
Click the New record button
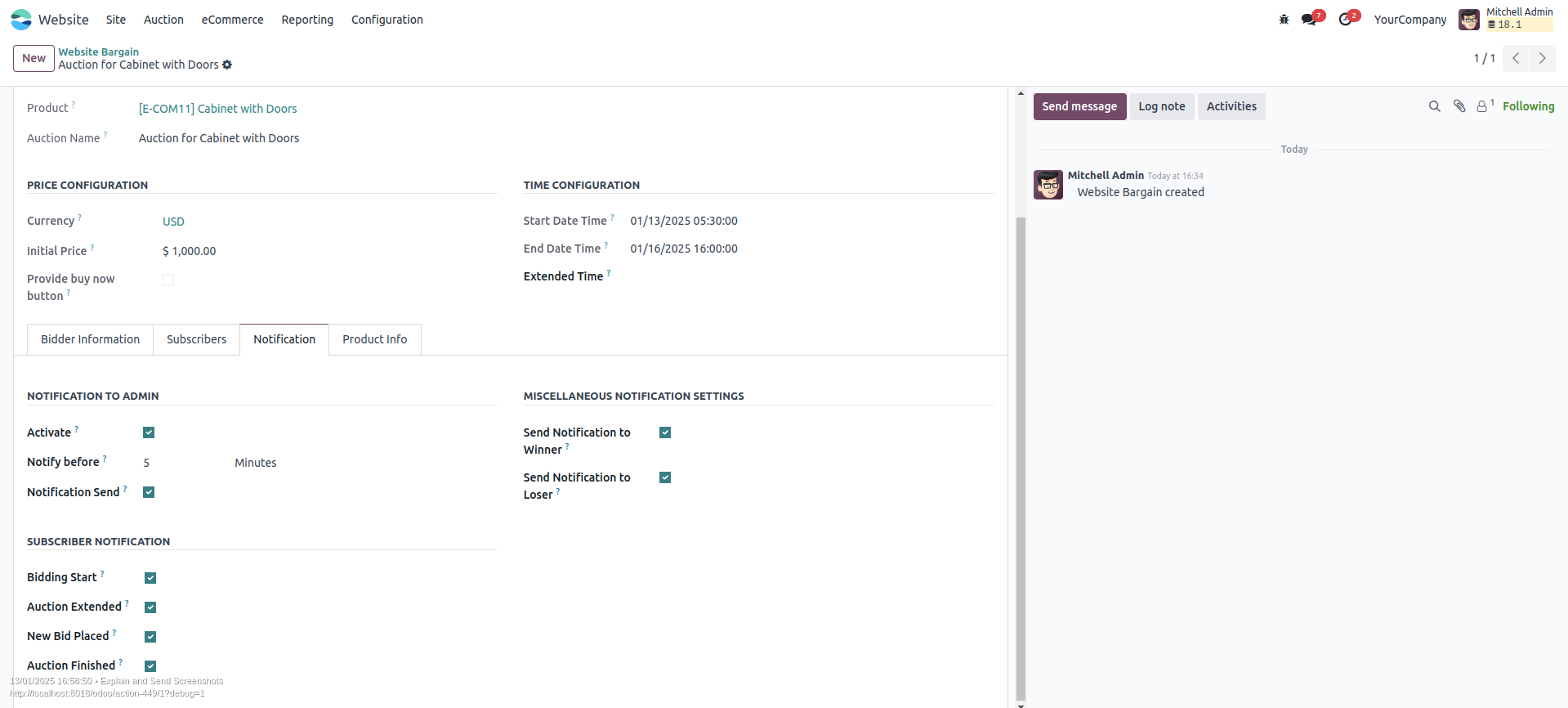pyautogui.click(x=34, y=58)
